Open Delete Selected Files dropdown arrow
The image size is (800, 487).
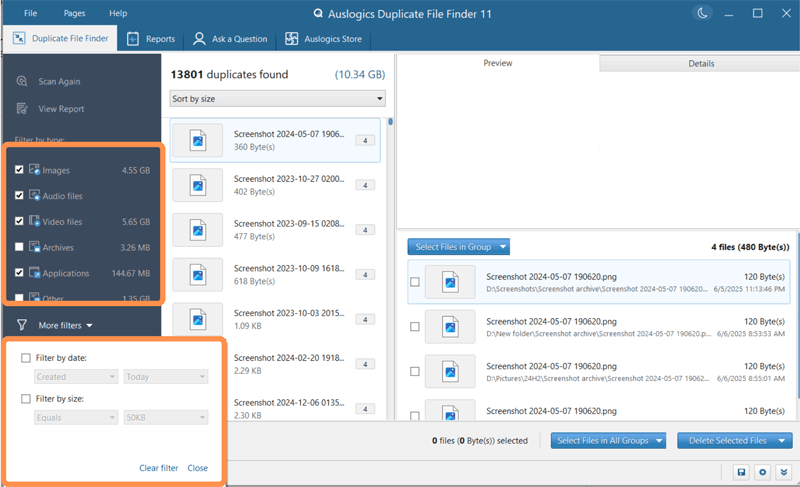[x=782, y=441]
